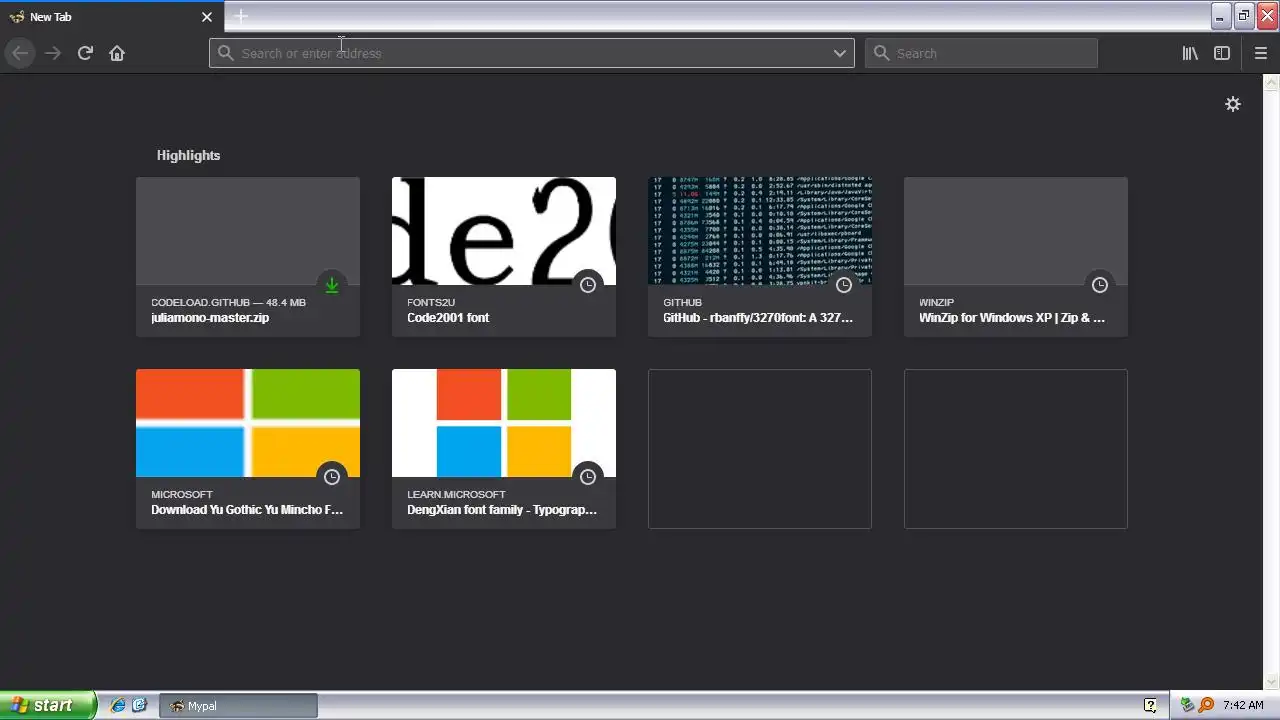Open the hamburger application menu
This screenshot has height=720, width=1280.
(1261, 53)
